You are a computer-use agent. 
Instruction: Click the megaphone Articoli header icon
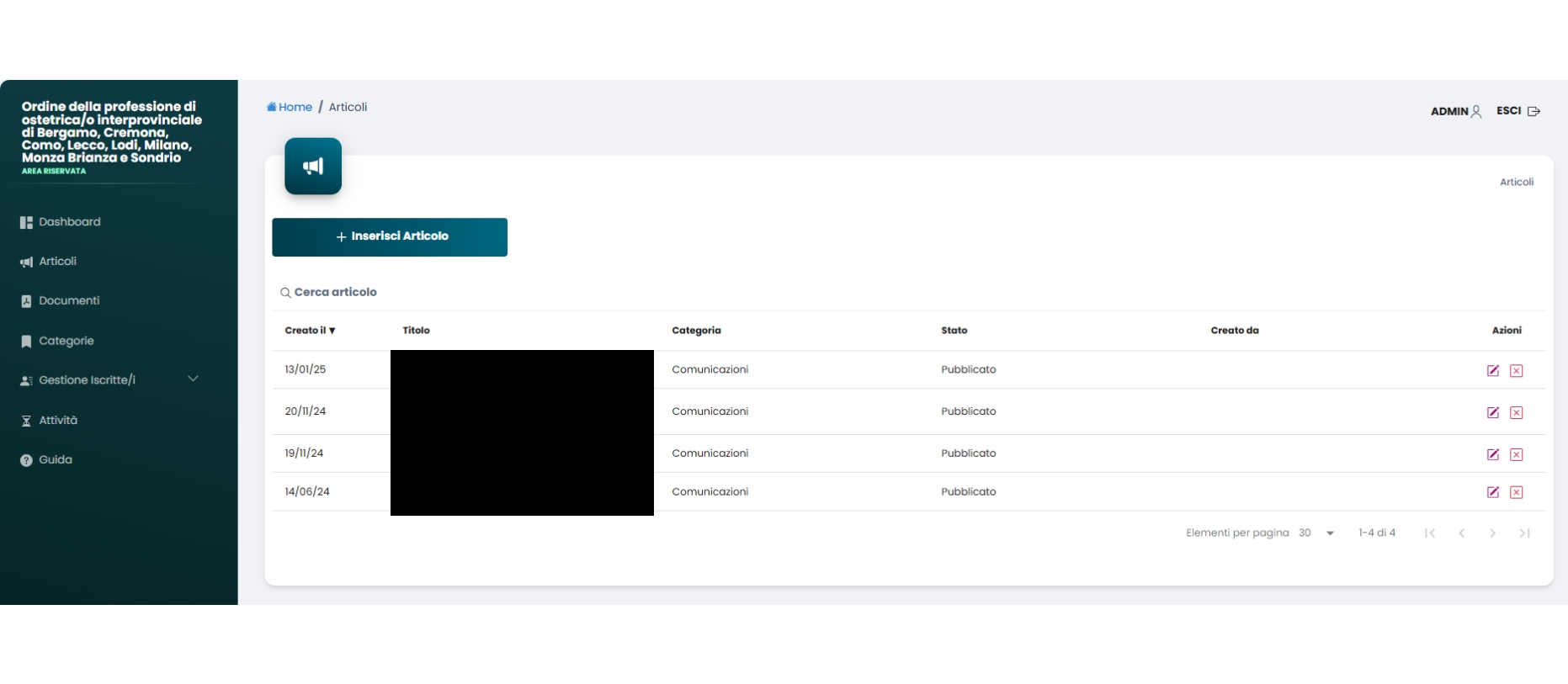tap(313, 167)
